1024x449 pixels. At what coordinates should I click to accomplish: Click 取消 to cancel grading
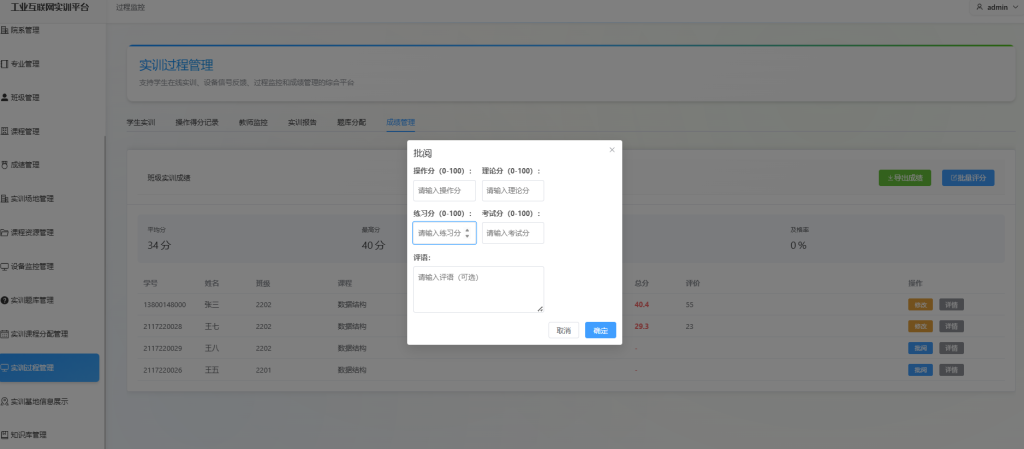point(564,330)
